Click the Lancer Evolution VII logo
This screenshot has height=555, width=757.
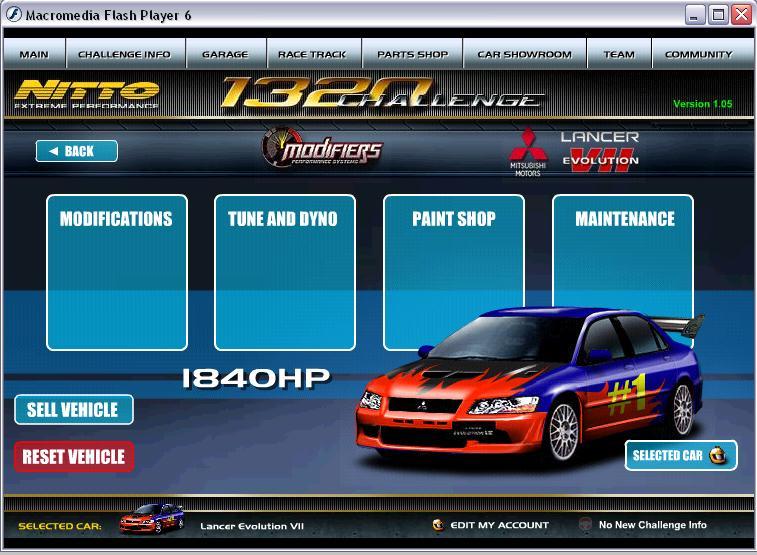[x=600, y=152]
